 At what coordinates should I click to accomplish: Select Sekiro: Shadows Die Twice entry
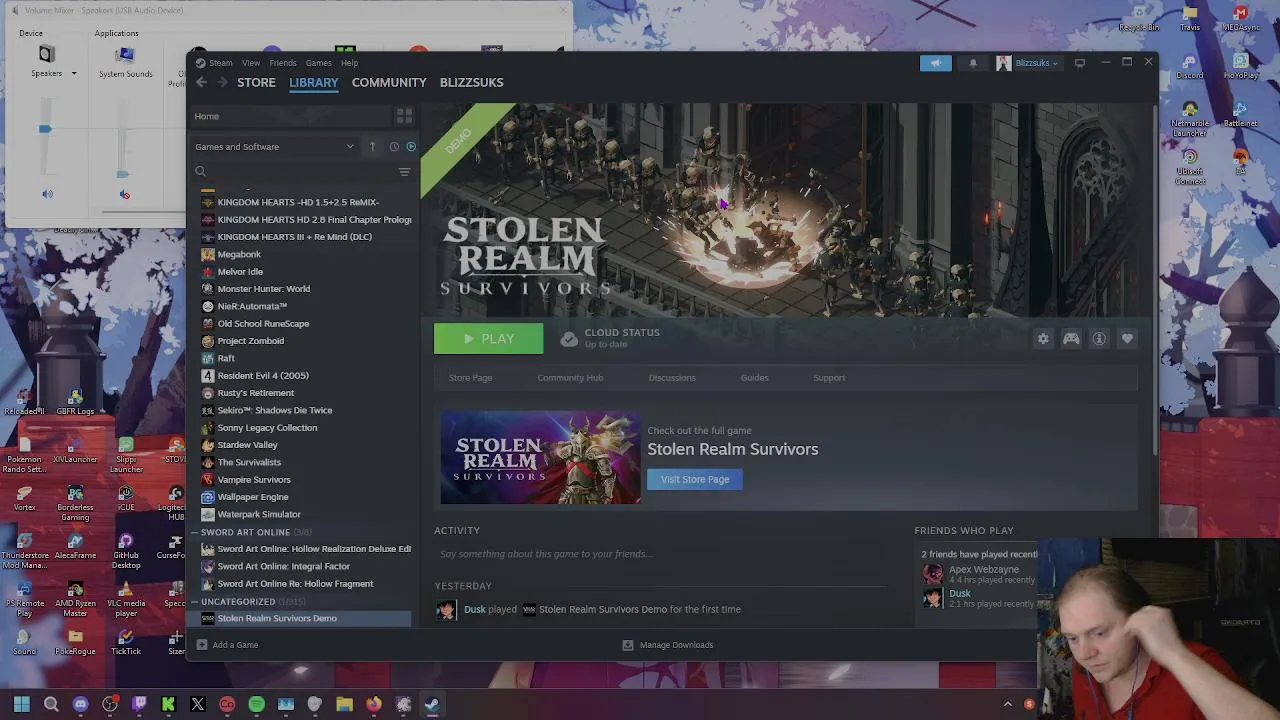pos(274,410)
